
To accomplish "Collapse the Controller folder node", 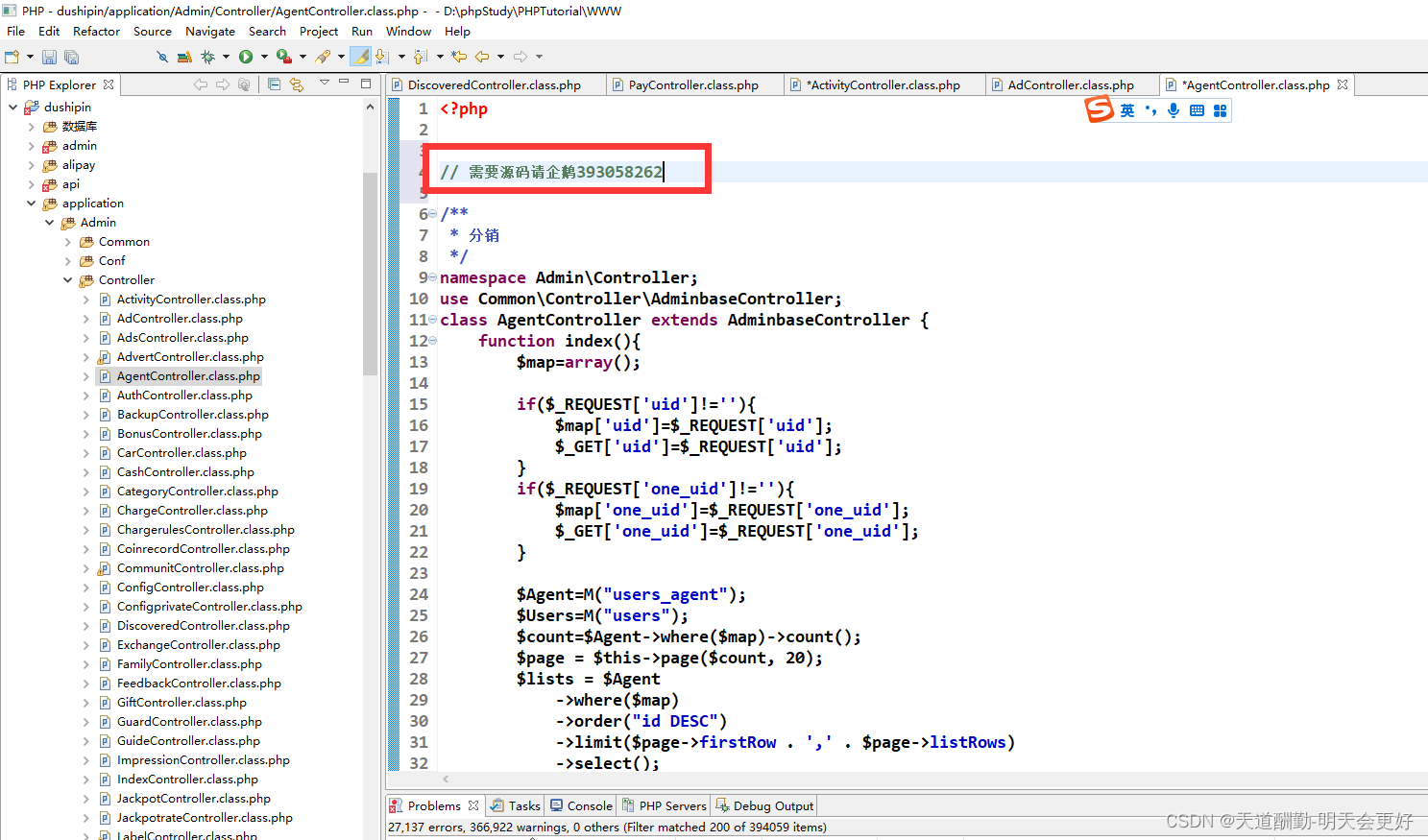I will point(67,280).
